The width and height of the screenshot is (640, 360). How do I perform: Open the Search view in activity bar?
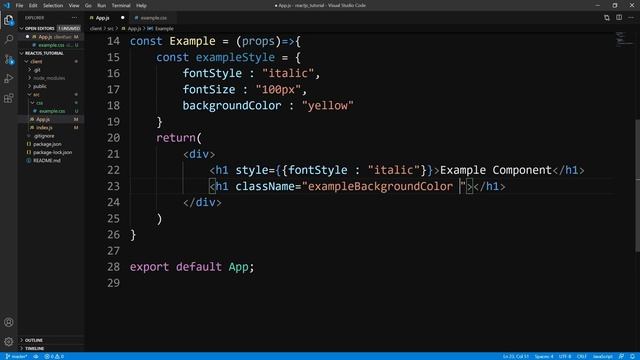click(9, 40)
